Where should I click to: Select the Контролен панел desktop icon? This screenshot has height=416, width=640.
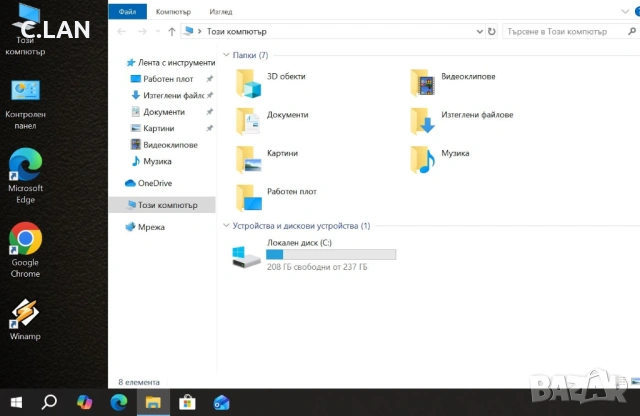click(x=25, y=105)
